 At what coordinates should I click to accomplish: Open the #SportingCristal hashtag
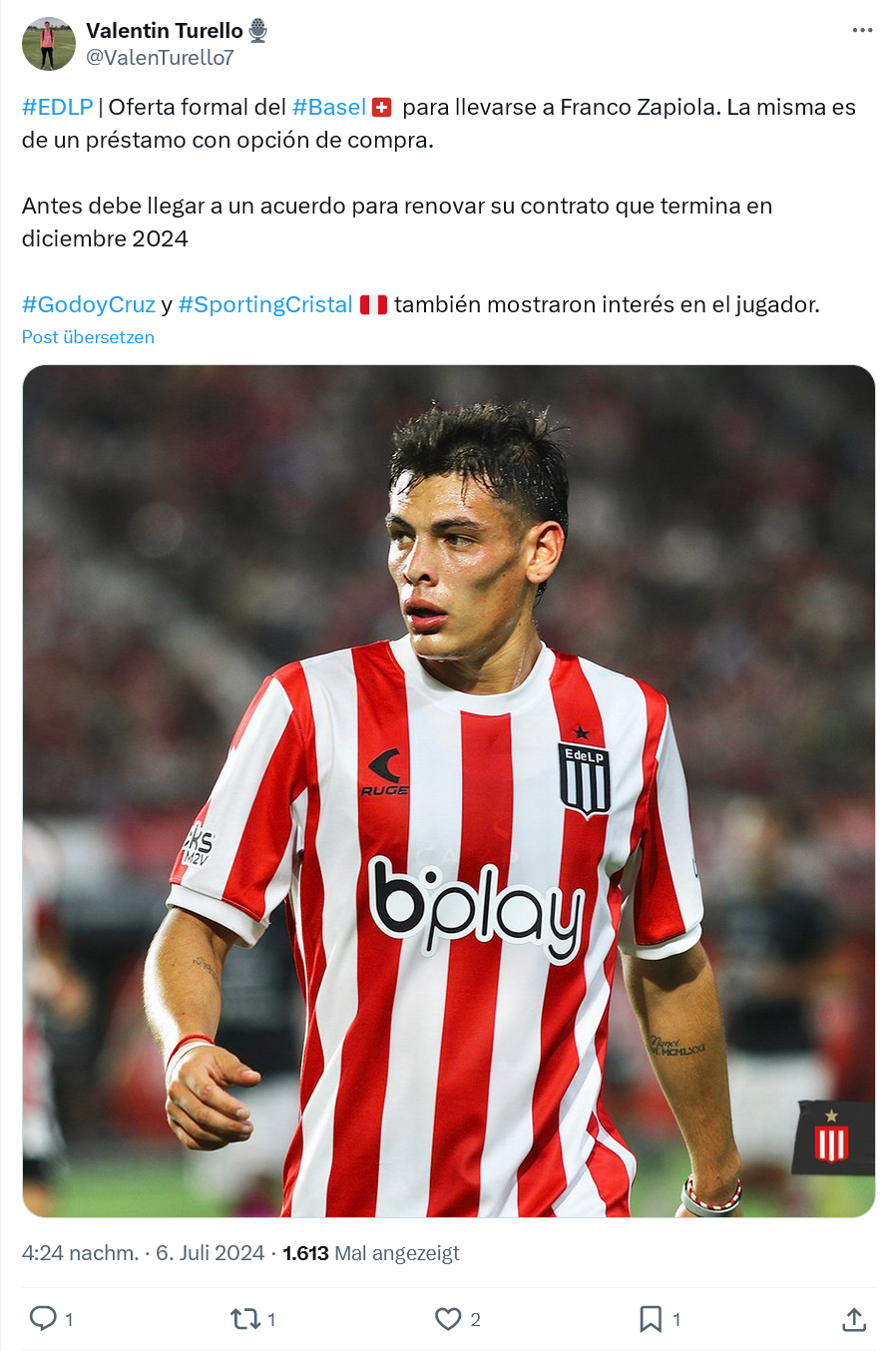[x=265, y=305]
